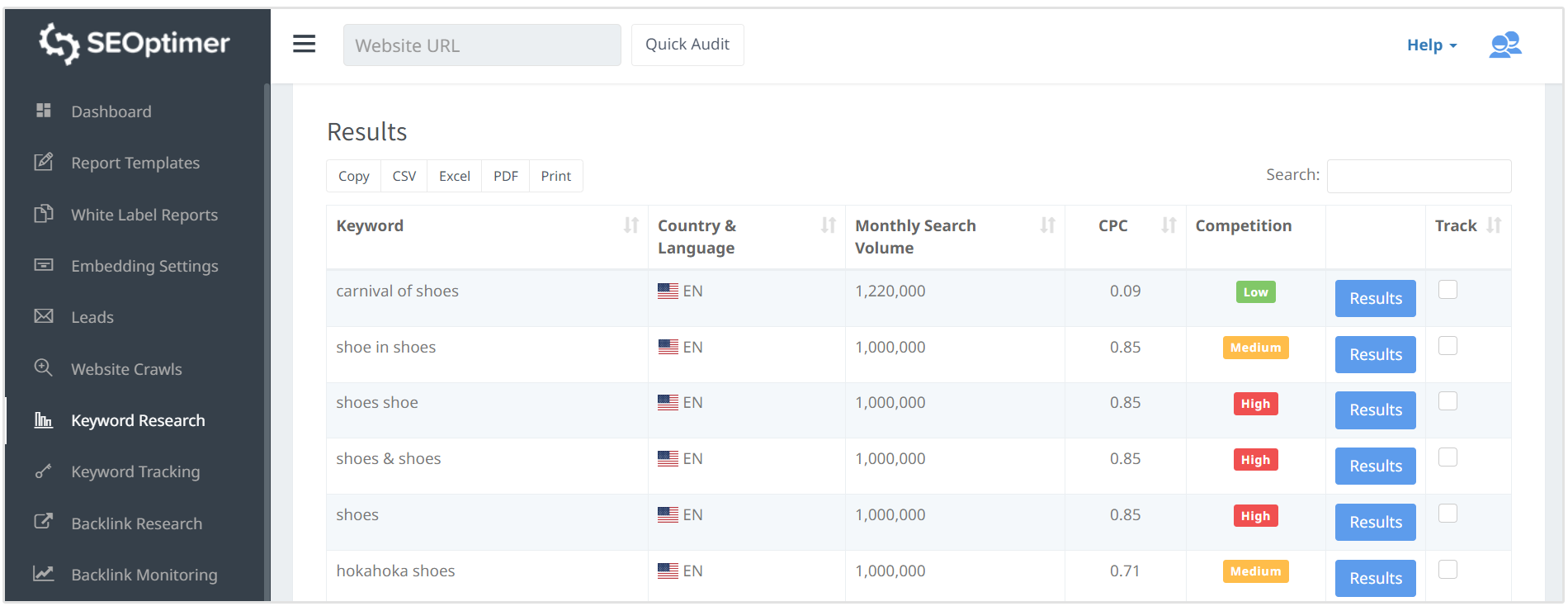Open Keyword Tracking in the sidebar
The height and width of the screenshot is (611, 1568).
point(135,471)
